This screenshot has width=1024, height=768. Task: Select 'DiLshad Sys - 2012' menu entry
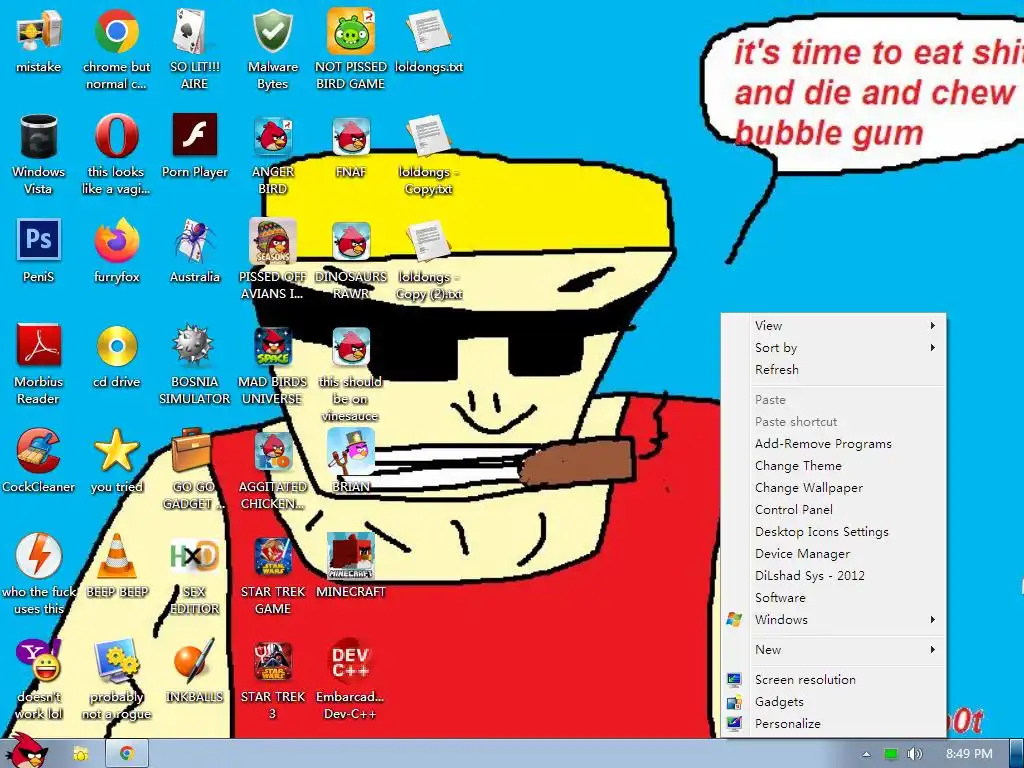833,575
